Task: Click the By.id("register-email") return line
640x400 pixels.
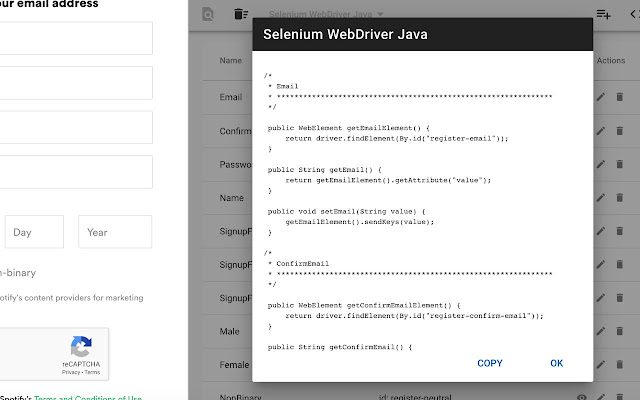Action: [397, 138]
